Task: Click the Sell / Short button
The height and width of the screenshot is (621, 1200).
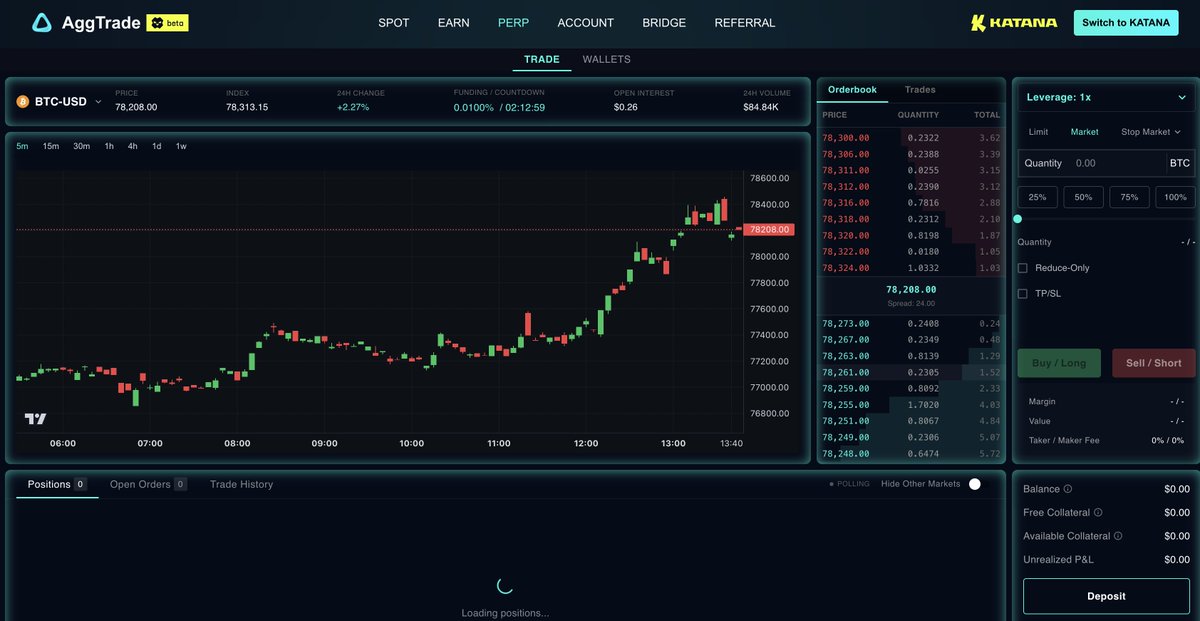Action: (1154, 363)
